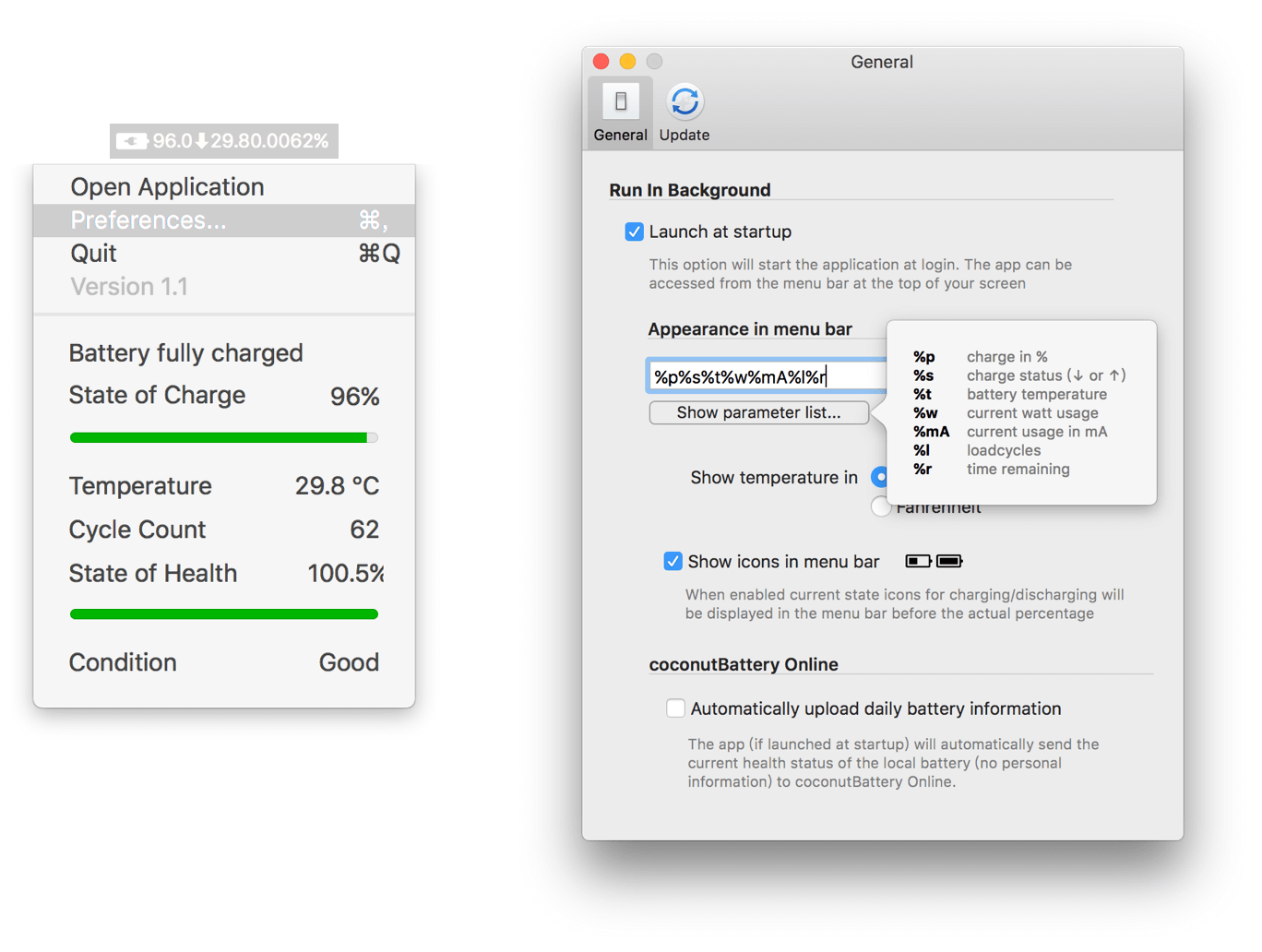This screenshot has height=952, width=1262.
Task: Minimize the General window with yellow button
Action: (627, 62)
